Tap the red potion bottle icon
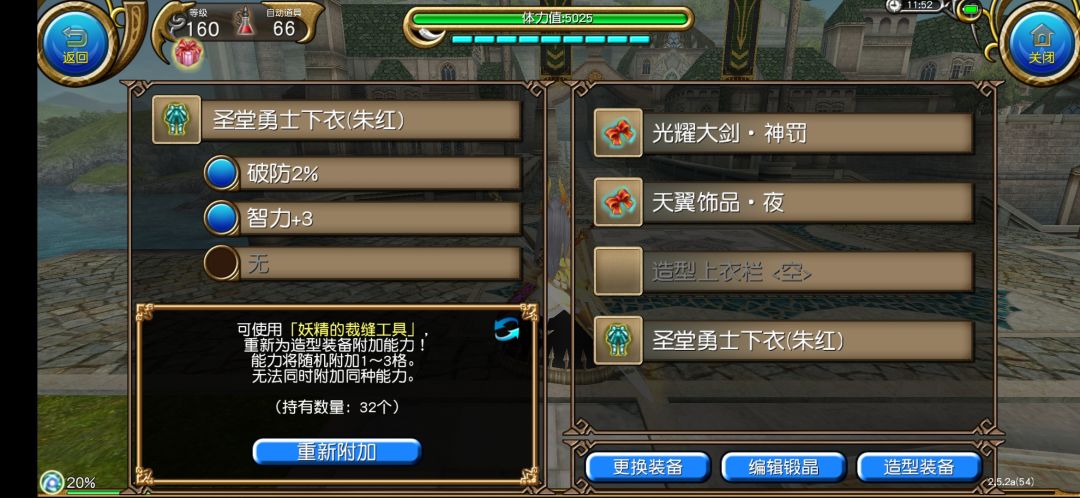The image size is (1080, 498). (x=245, y=23)
